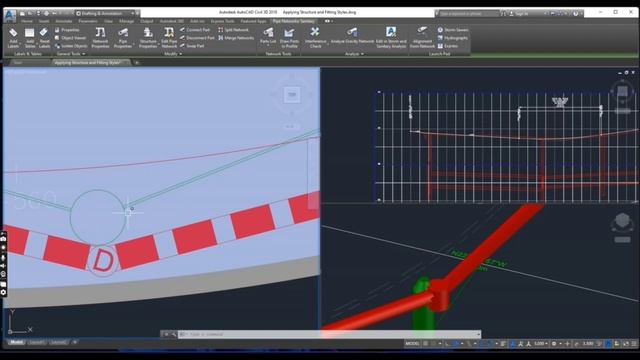
Task: Switch to the Model layout tab
Action: pyautogui.click(x=16, y=342)
